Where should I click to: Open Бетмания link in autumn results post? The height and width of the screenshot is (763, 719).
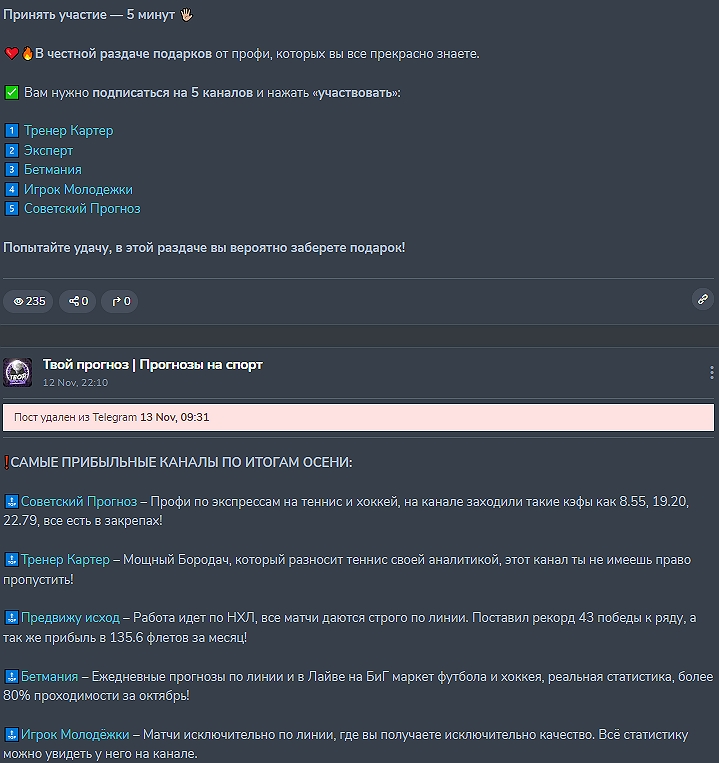[49, 677]
